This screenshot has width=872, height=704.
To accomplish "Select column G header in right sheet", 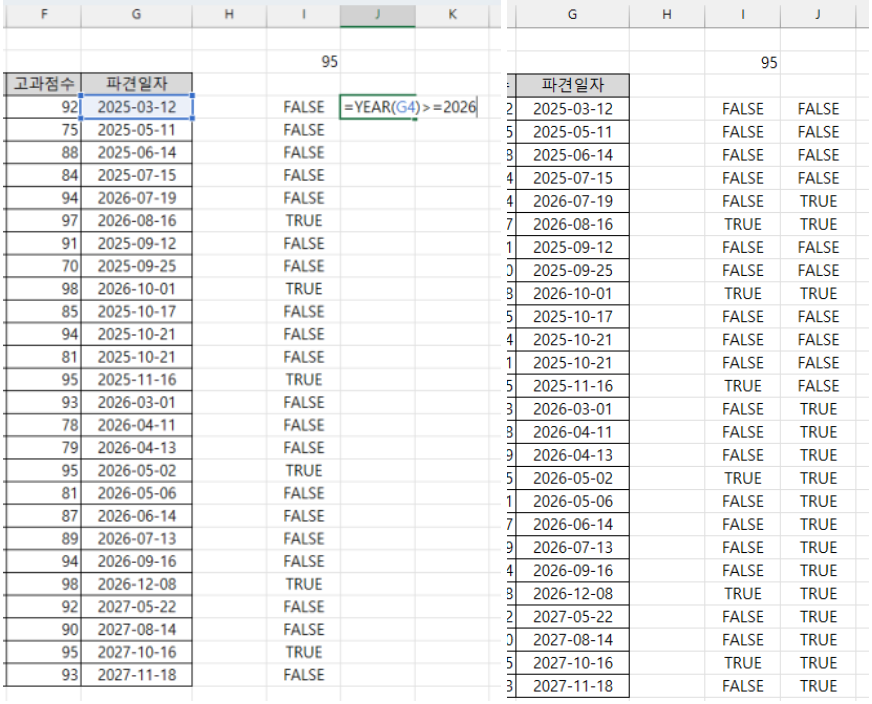I will click(572, 15).
